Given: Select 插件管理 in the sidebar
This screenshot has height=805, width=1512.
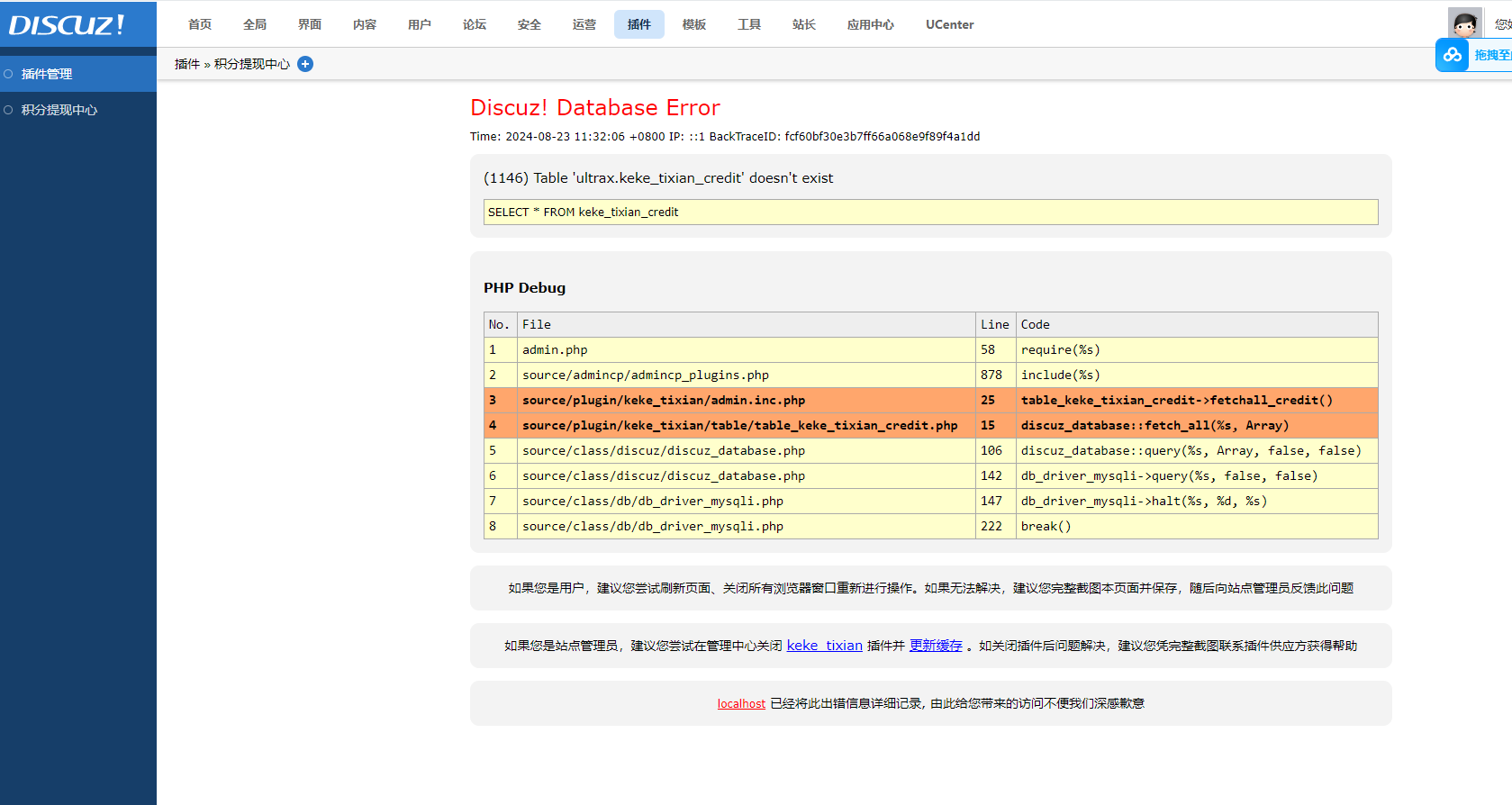Looking at the screenshot, I should pyautogui.click(x=78, y=74).
